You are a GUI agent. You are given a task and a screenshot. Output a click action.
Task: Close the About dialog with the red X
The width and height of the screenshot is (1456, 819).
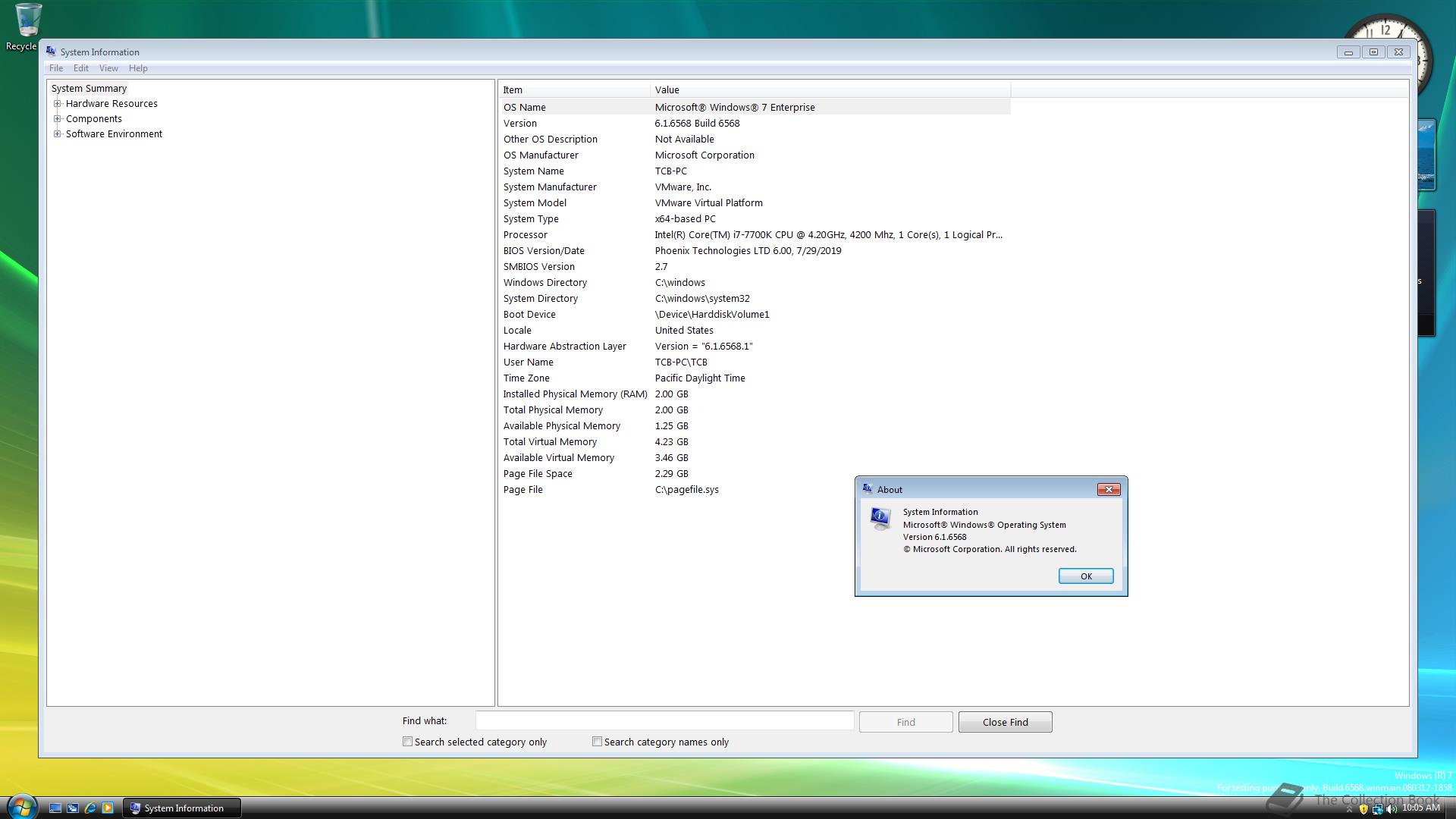coord(1109,489)
